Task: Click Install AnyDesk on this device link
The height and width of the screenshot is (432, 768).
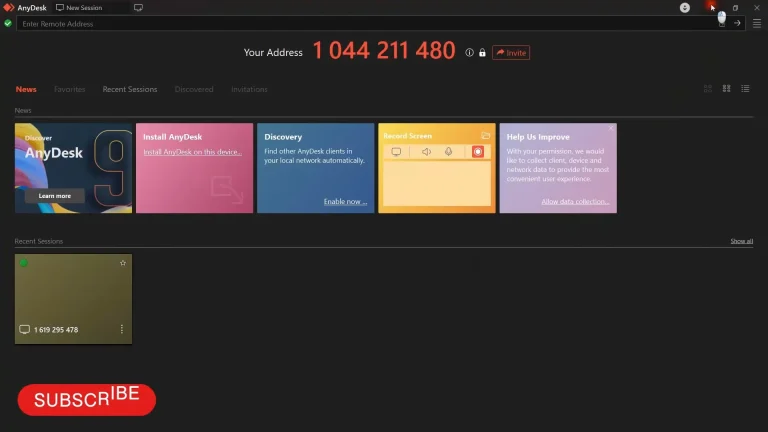Action: point(192,152)
